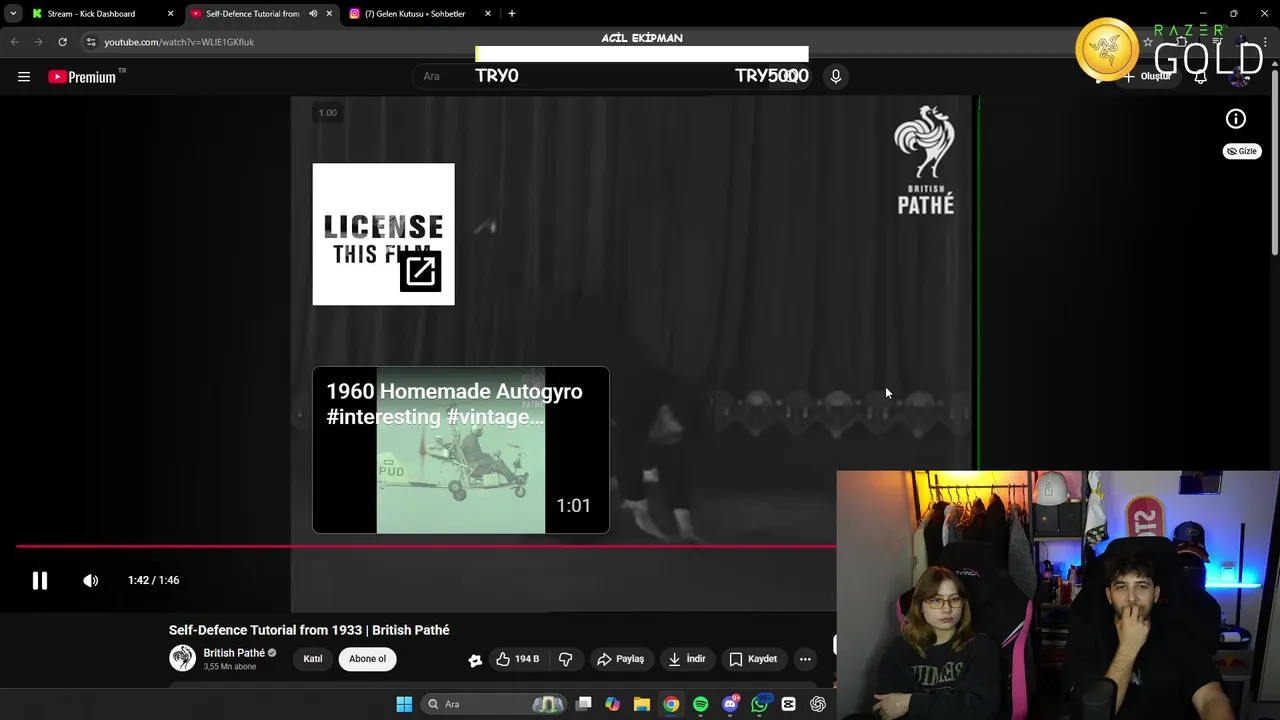Open File Explorer from the taskbar
The height and width of the screenshot is (720, 1280).
(x=642, y=704)
